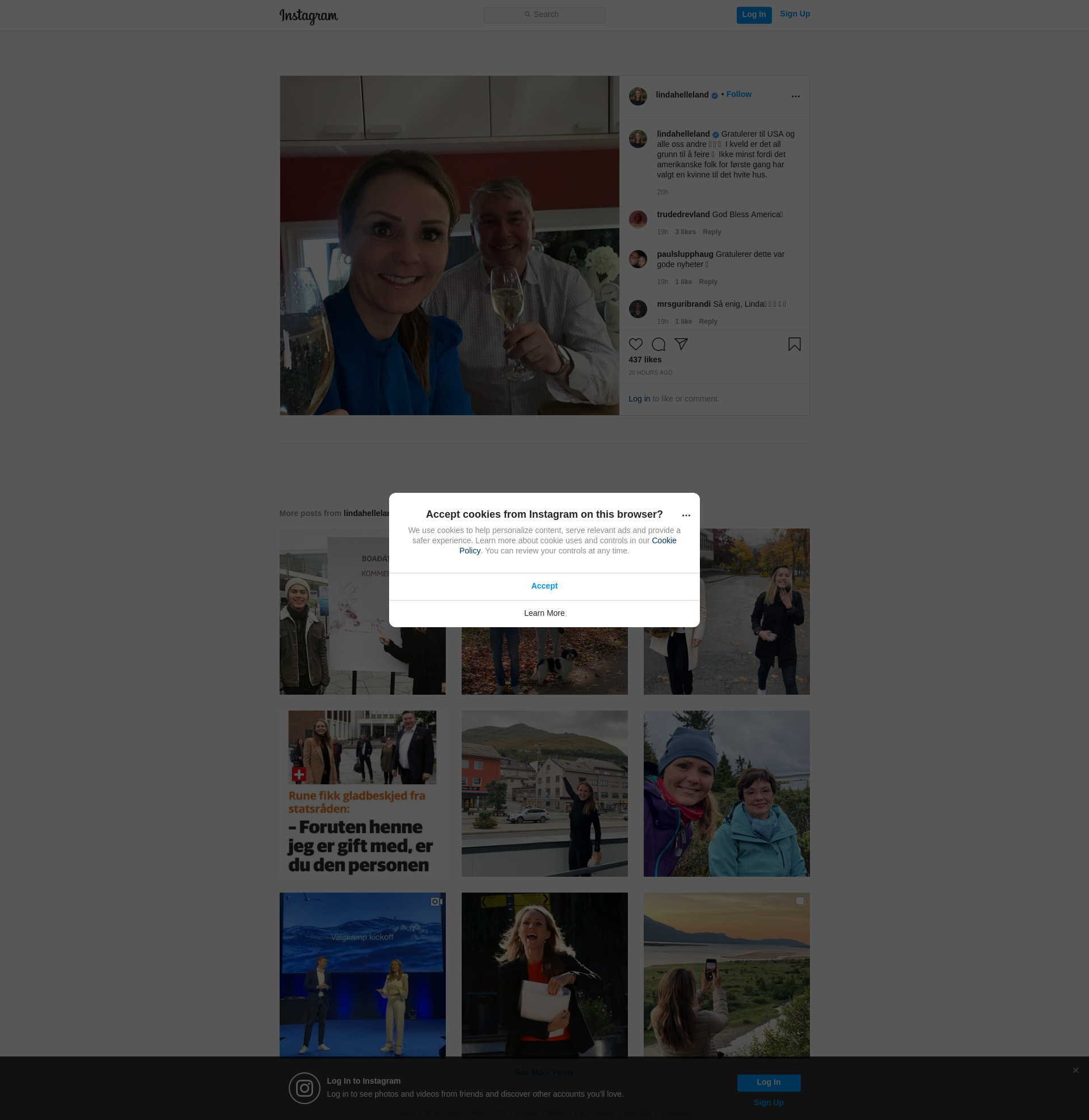Image resolution: width=1089 pixels, height=1120 pixels.
Task: Open 437 likes list
Action: [x=644, y=360]
